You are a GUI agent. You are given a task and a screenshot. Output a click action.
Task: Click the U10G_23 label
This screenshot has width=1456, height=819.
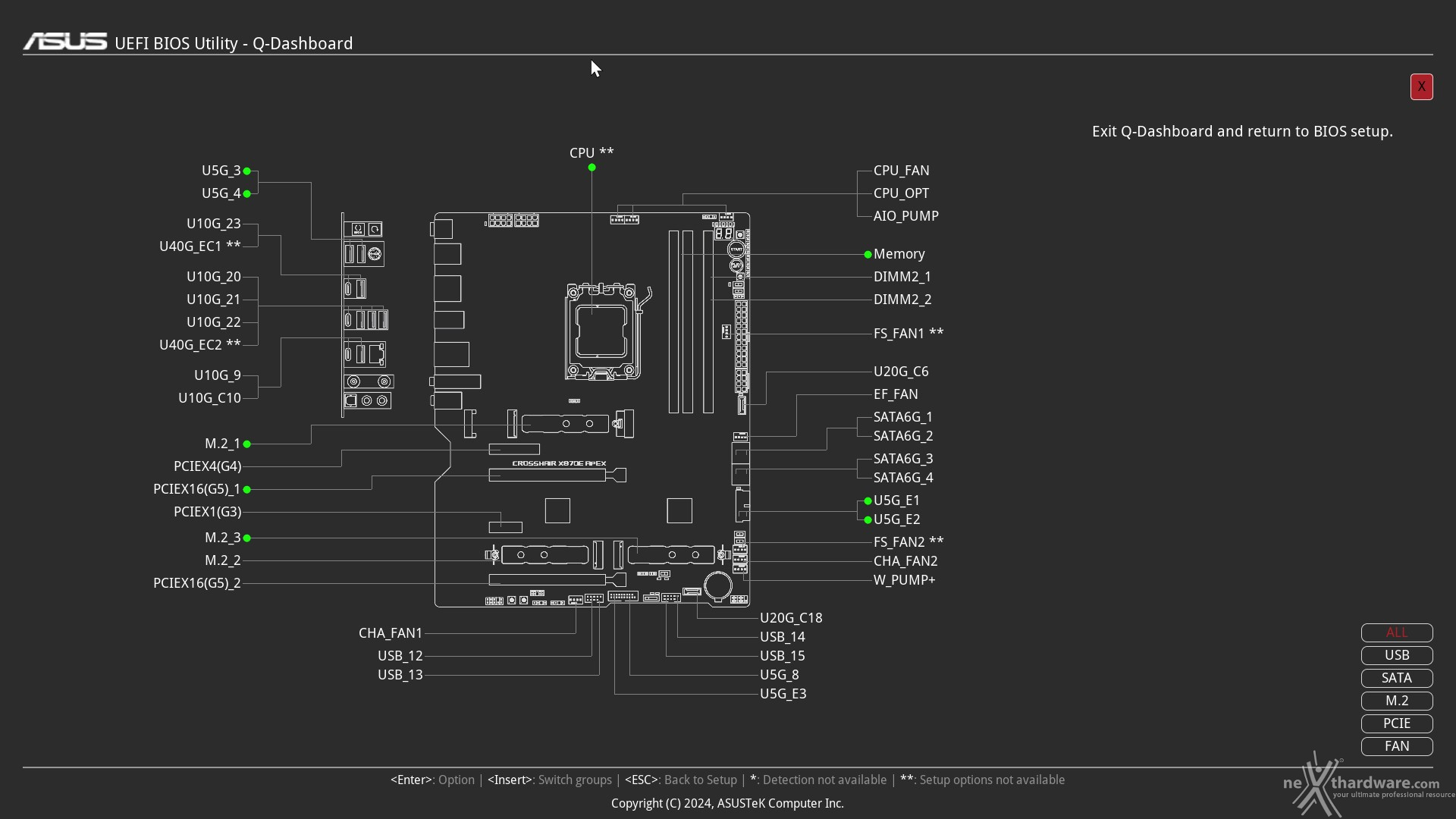213,224
